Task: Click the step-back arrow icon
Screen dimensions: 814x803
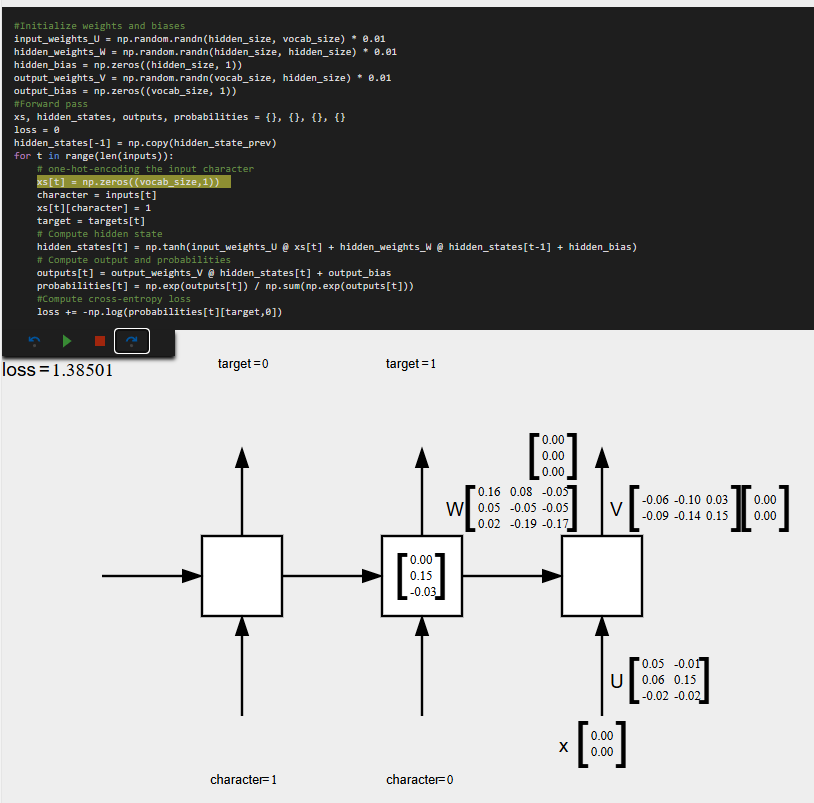Action: [x=33, y=341]
